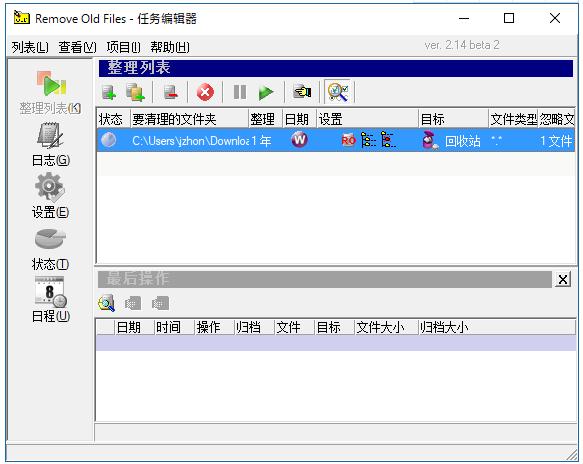Open the 日志 log sidebar section

(51, 145)
